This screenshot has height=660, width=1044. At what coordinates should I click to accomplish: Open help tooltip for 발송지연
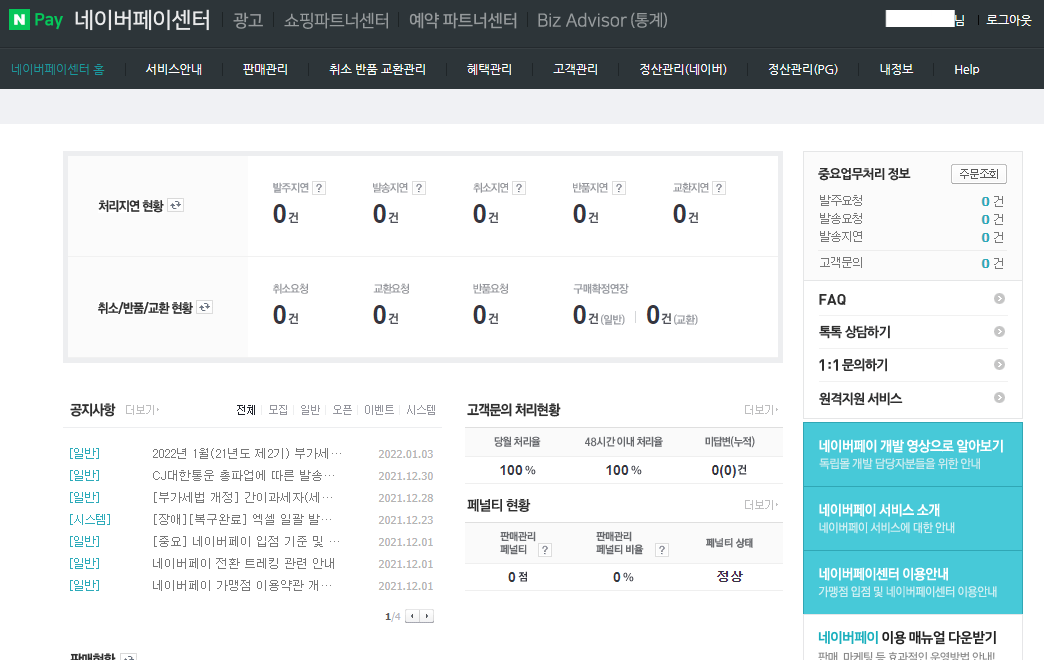[419, 188]
